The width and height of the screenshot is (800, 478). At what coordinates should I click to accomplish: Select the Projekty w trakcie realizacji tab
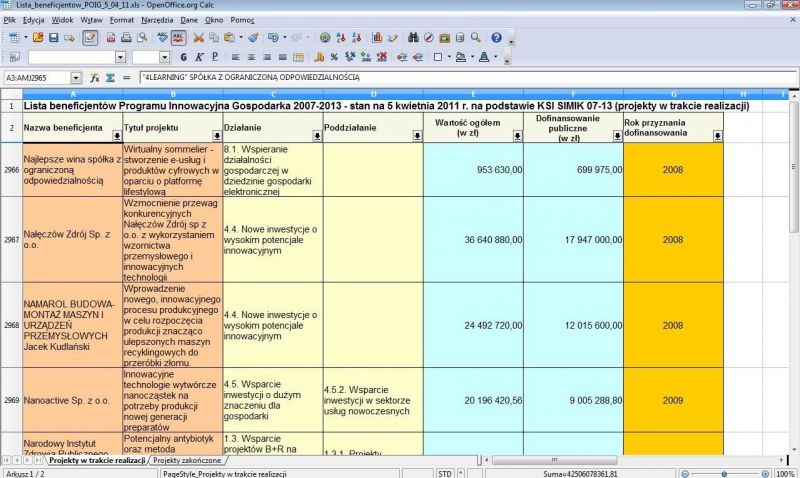97,460
